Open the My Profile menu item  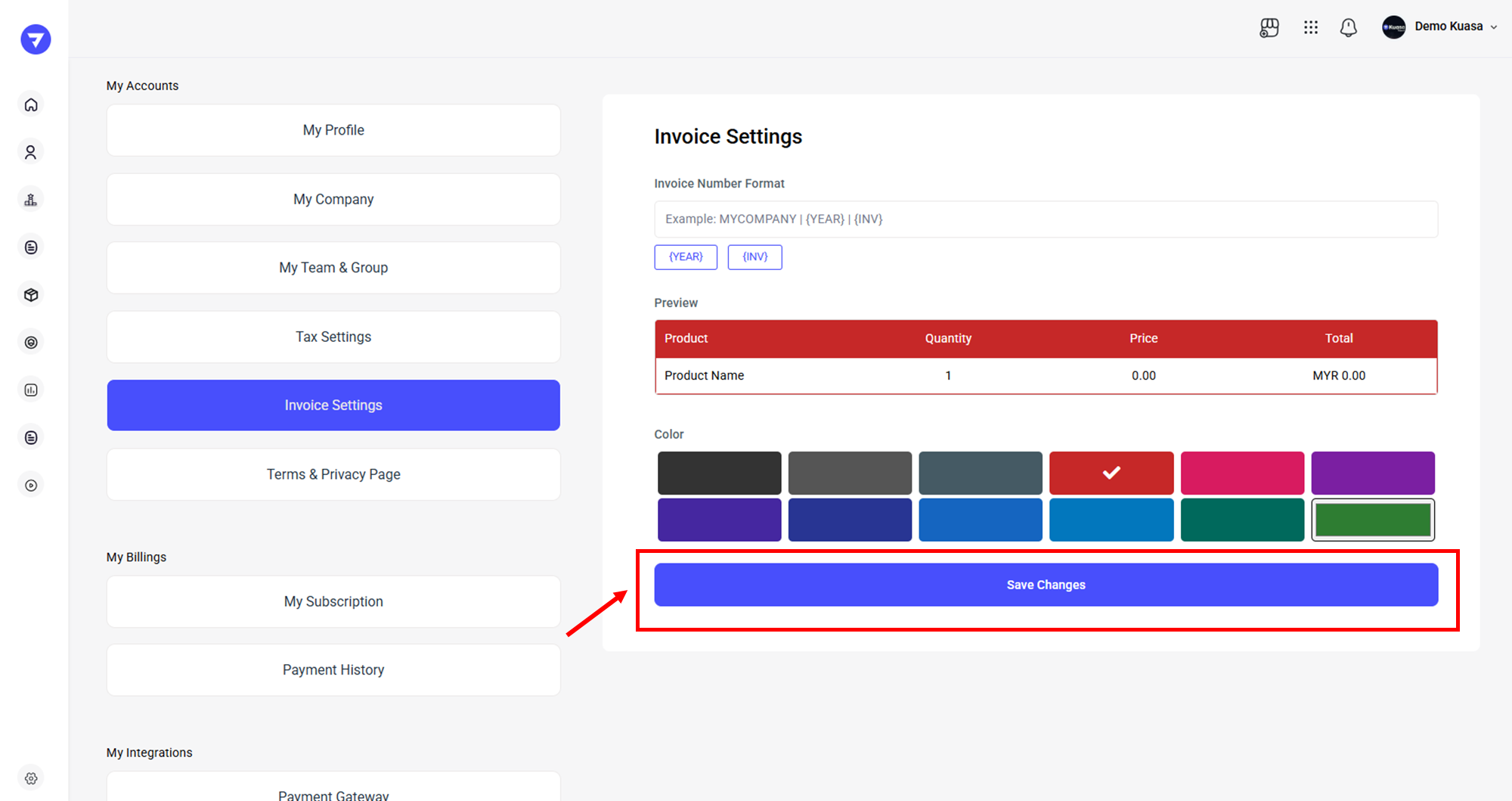[333, 130]
